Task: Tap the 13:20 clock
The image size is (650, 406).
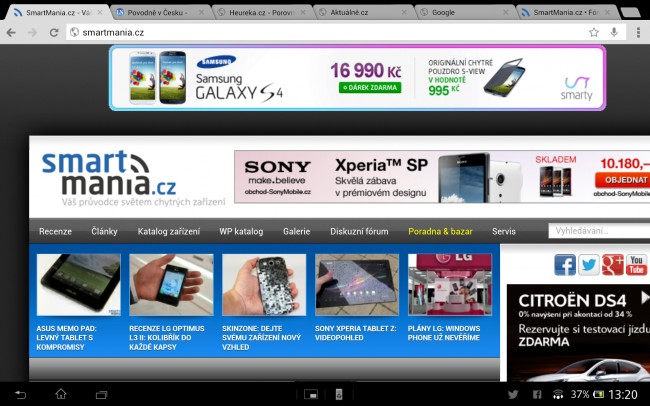Action: coord(623,394)
